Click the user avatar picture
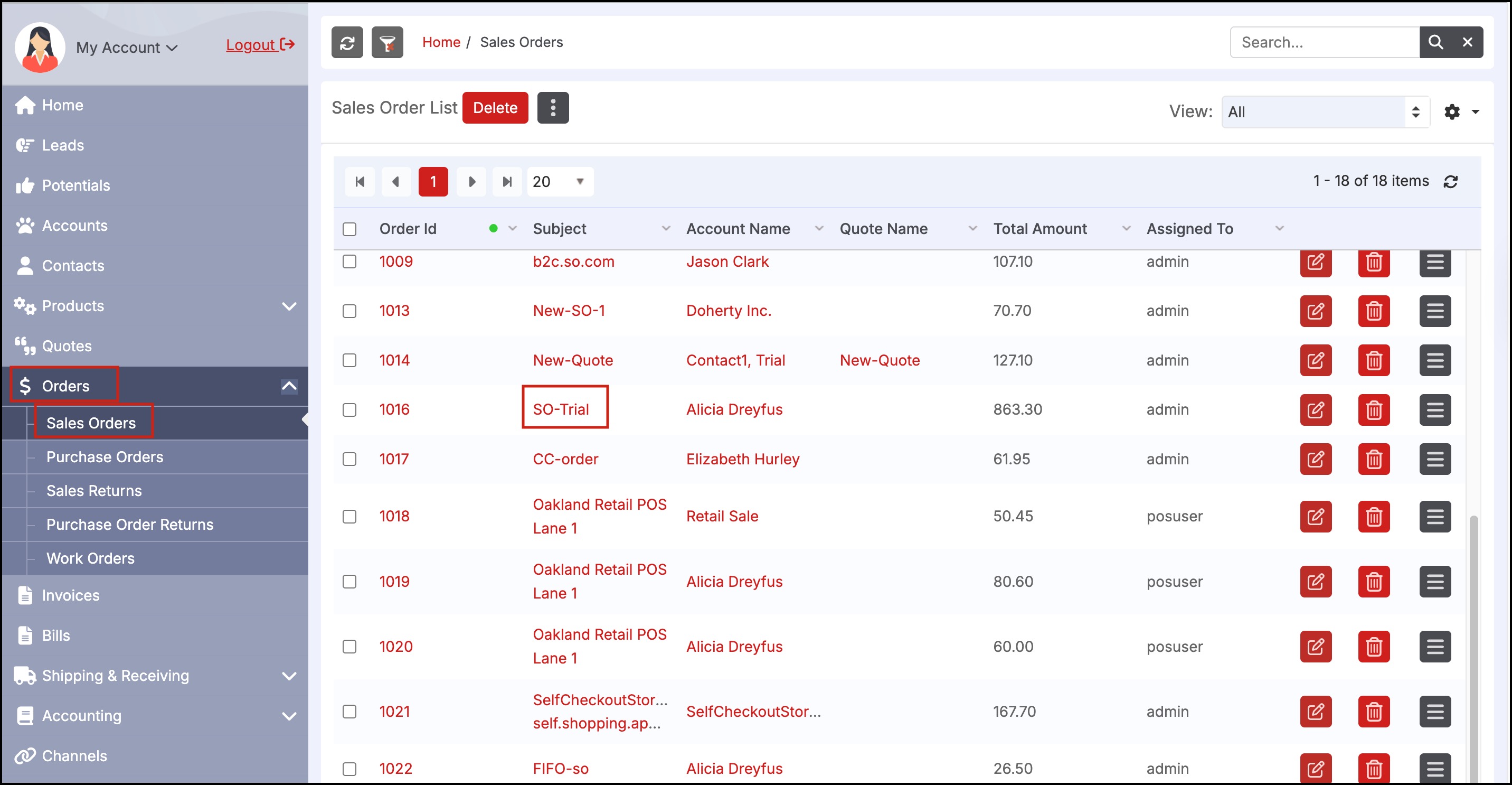Viewport: 1512px width, 785px height. pyautogui.click(x=40, y=47)
